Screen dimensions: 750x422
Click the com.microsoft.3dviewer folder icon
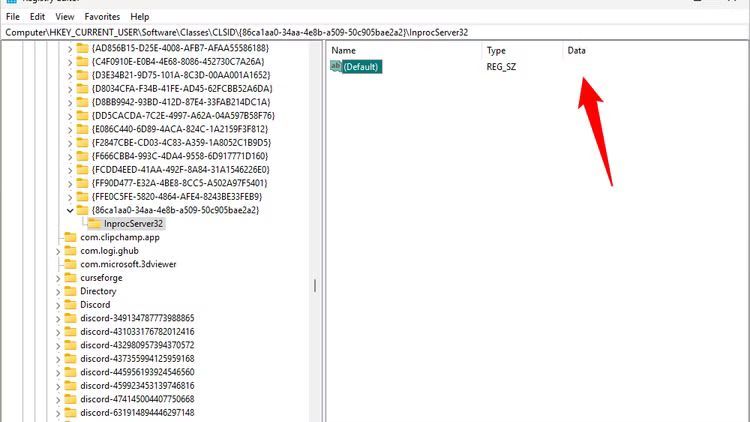(70, 264)
